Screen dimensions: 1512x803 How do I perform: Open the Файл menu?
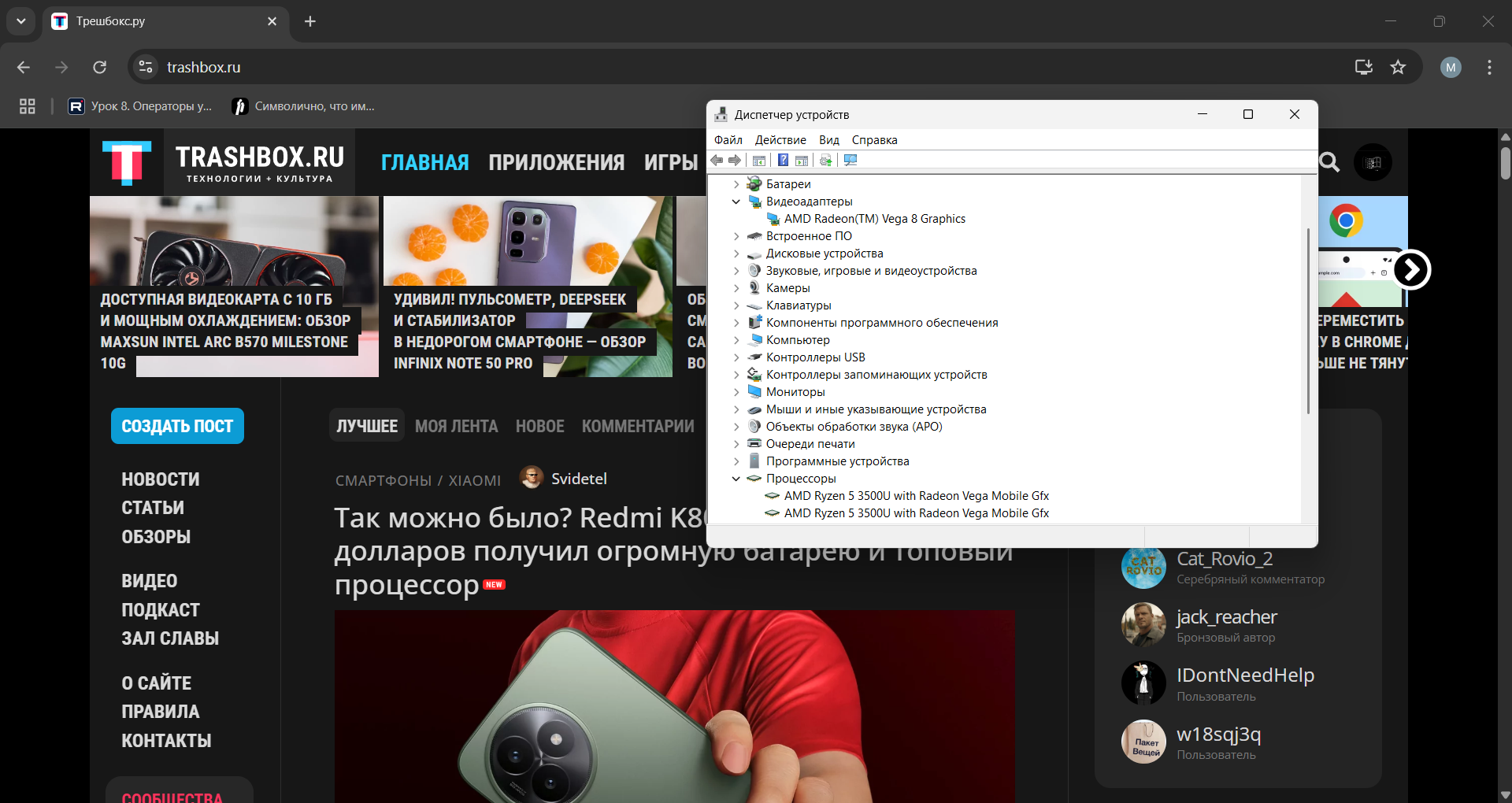pyautogui.click(x=728, y=140)
